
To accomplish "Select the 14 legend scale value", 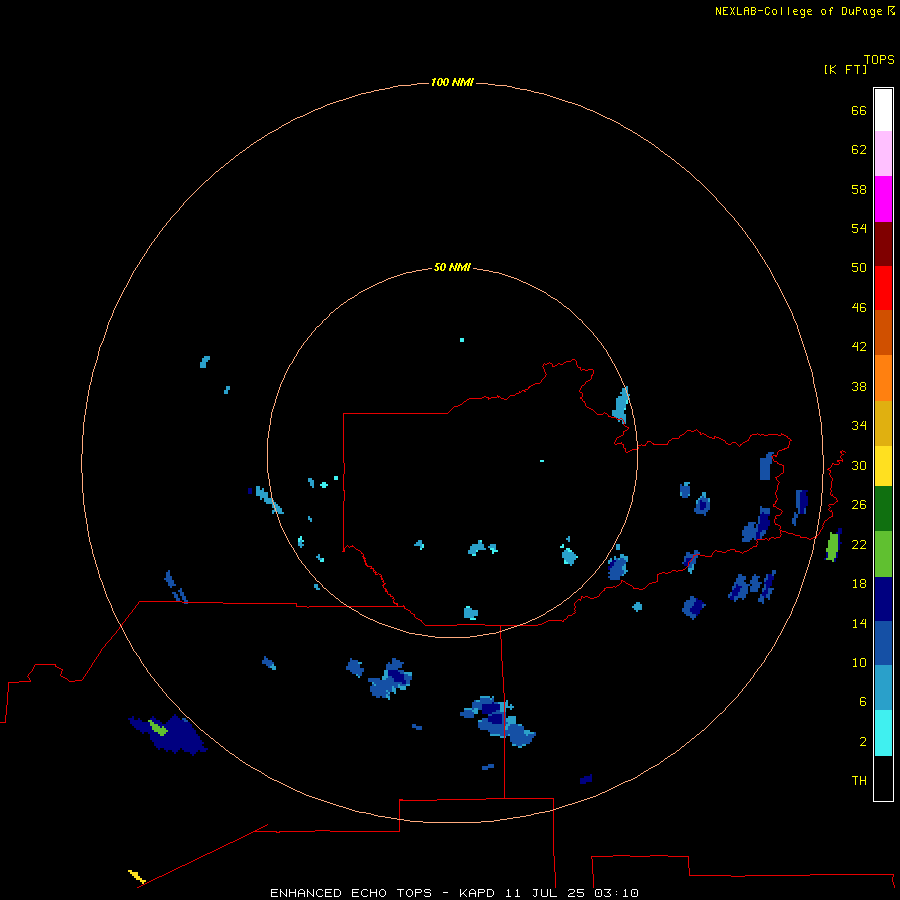I will point(859,623).
